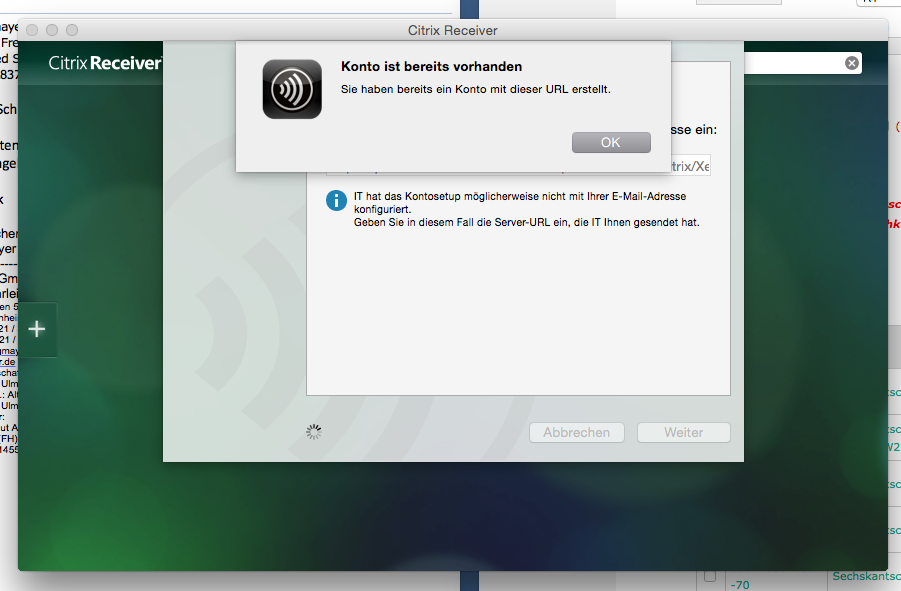Click 'Sechskantsc' text in background window

(x=866, y=576)
